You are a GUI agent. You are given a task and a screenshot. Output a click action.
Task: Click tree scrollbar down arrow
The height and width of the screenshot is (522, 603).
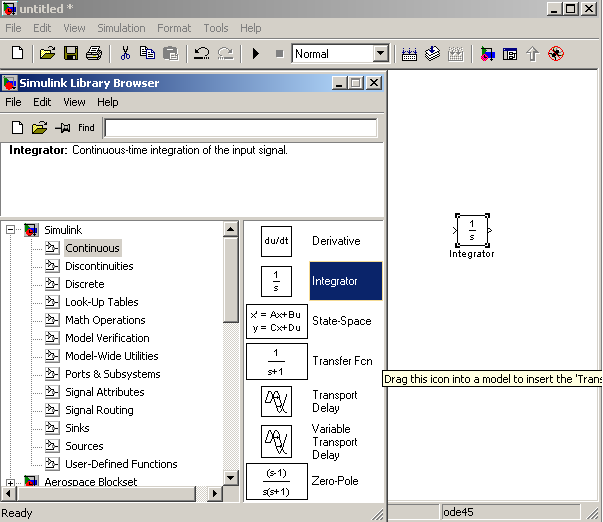point(230,478)
